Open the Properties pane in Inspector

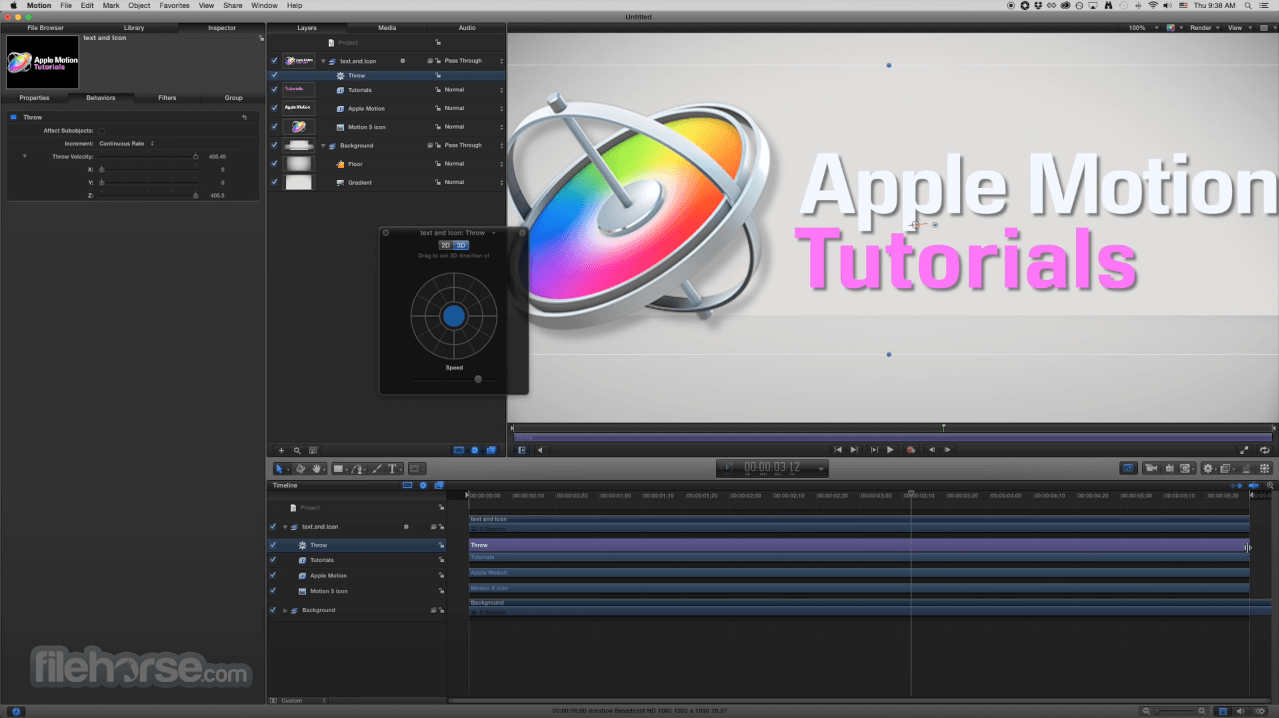[x=34, y=98]
